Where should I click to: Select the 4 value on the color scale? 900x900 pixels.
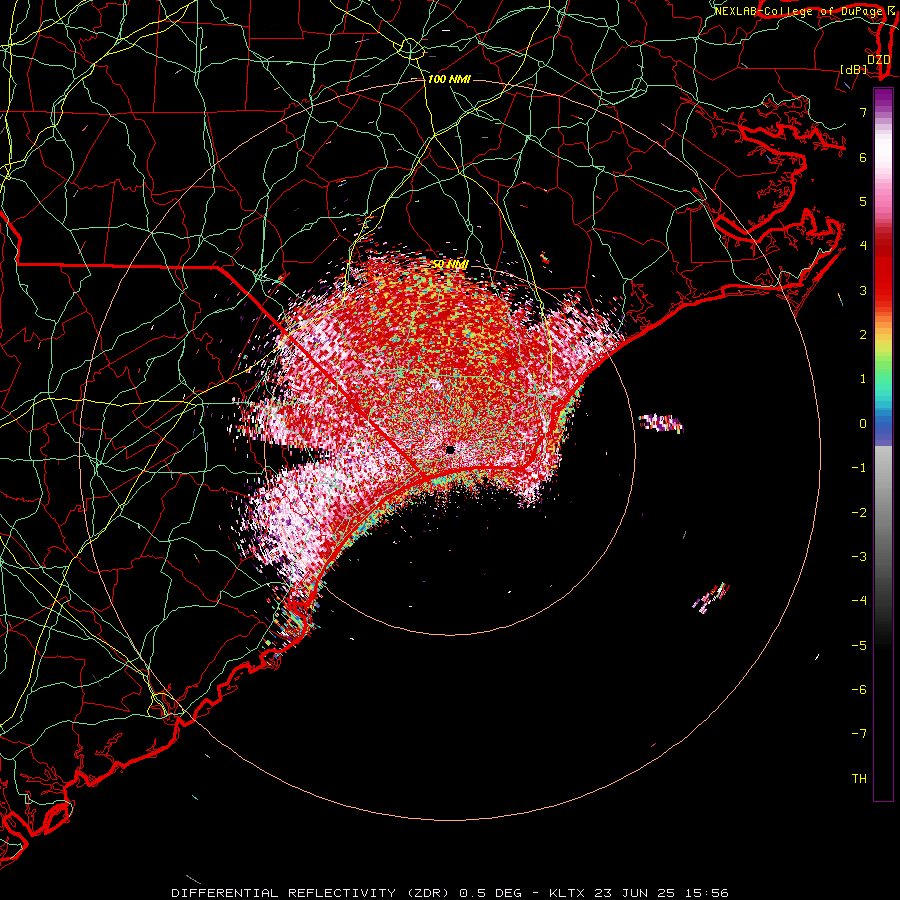(x=863, y=246)
